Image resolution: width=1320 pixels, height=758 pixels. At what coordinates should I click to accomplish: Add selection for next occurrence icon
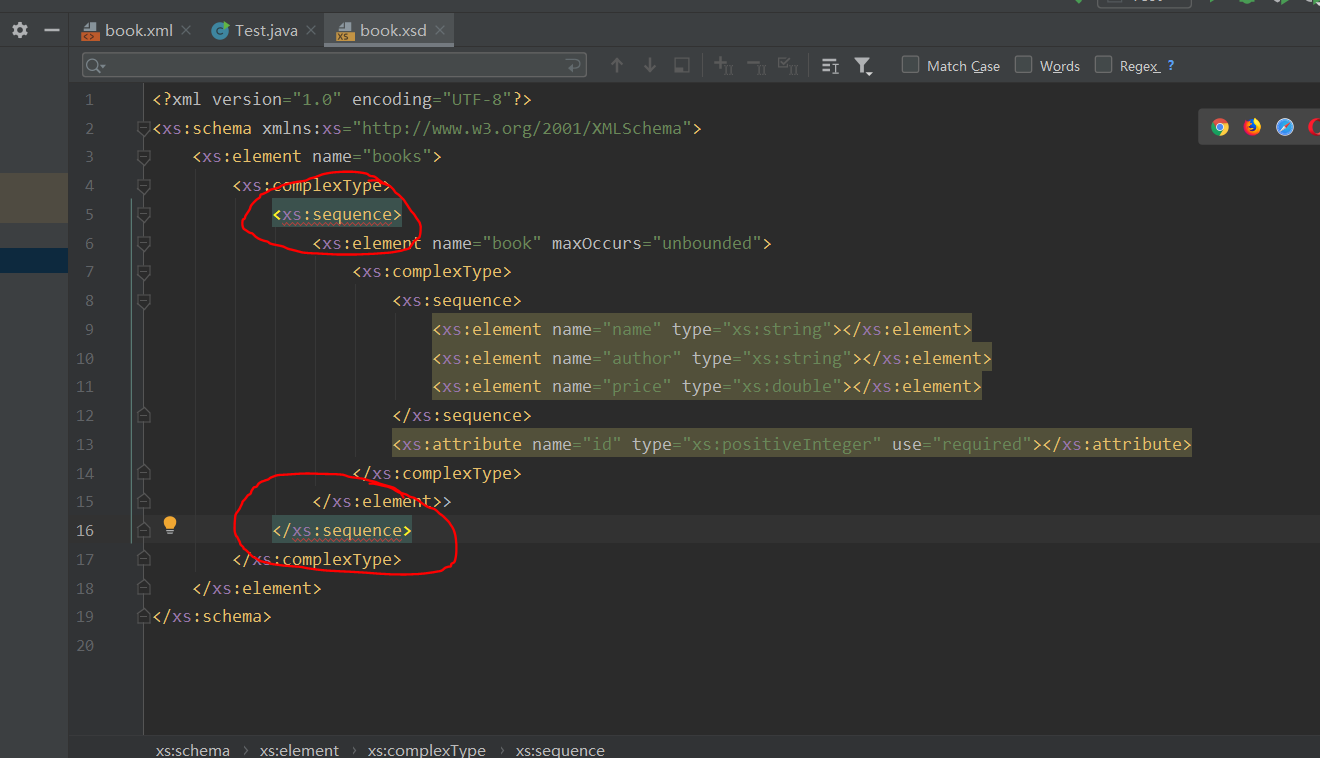coord(723,65)
